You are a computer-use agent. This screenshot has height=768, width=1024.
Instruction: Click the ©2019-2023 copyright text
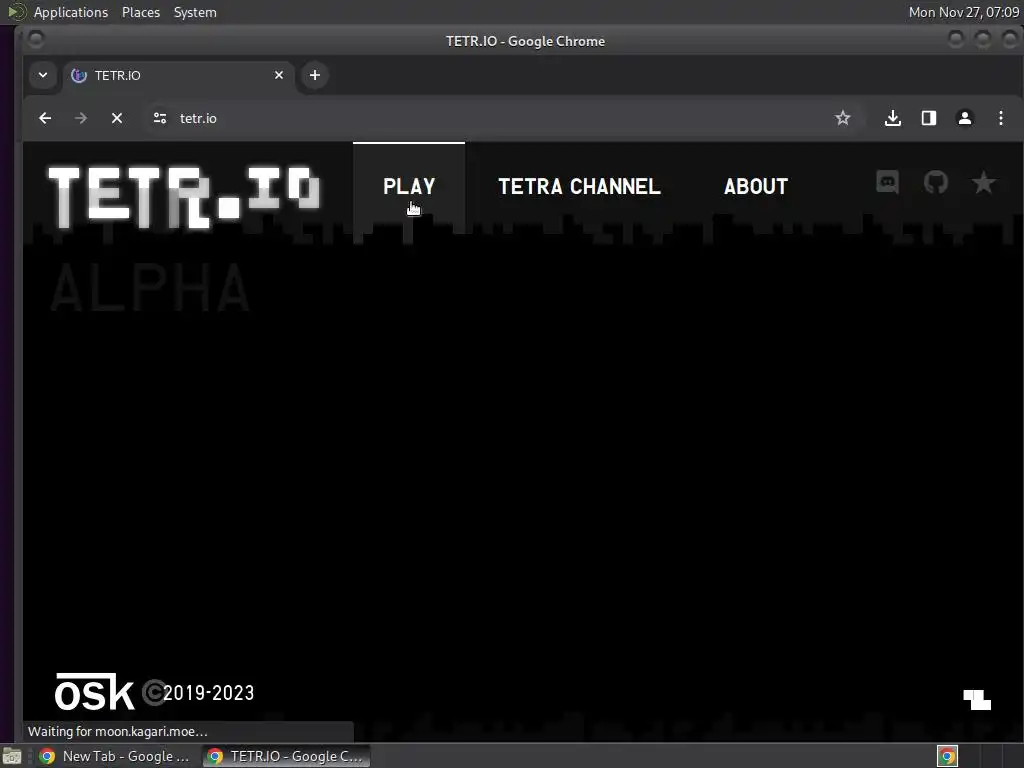click(199, 693)
